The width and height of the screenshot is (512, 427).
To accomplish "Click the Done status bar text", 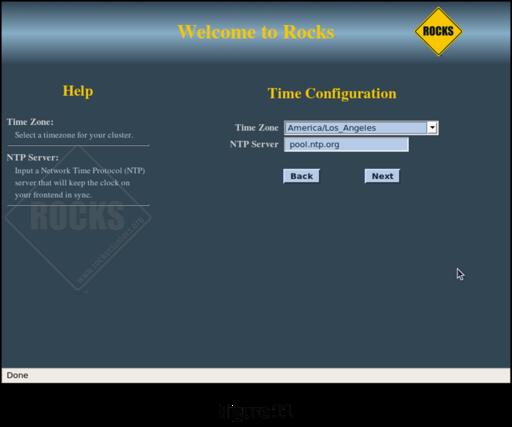I will pyautogui.click(x=17, y=375).
